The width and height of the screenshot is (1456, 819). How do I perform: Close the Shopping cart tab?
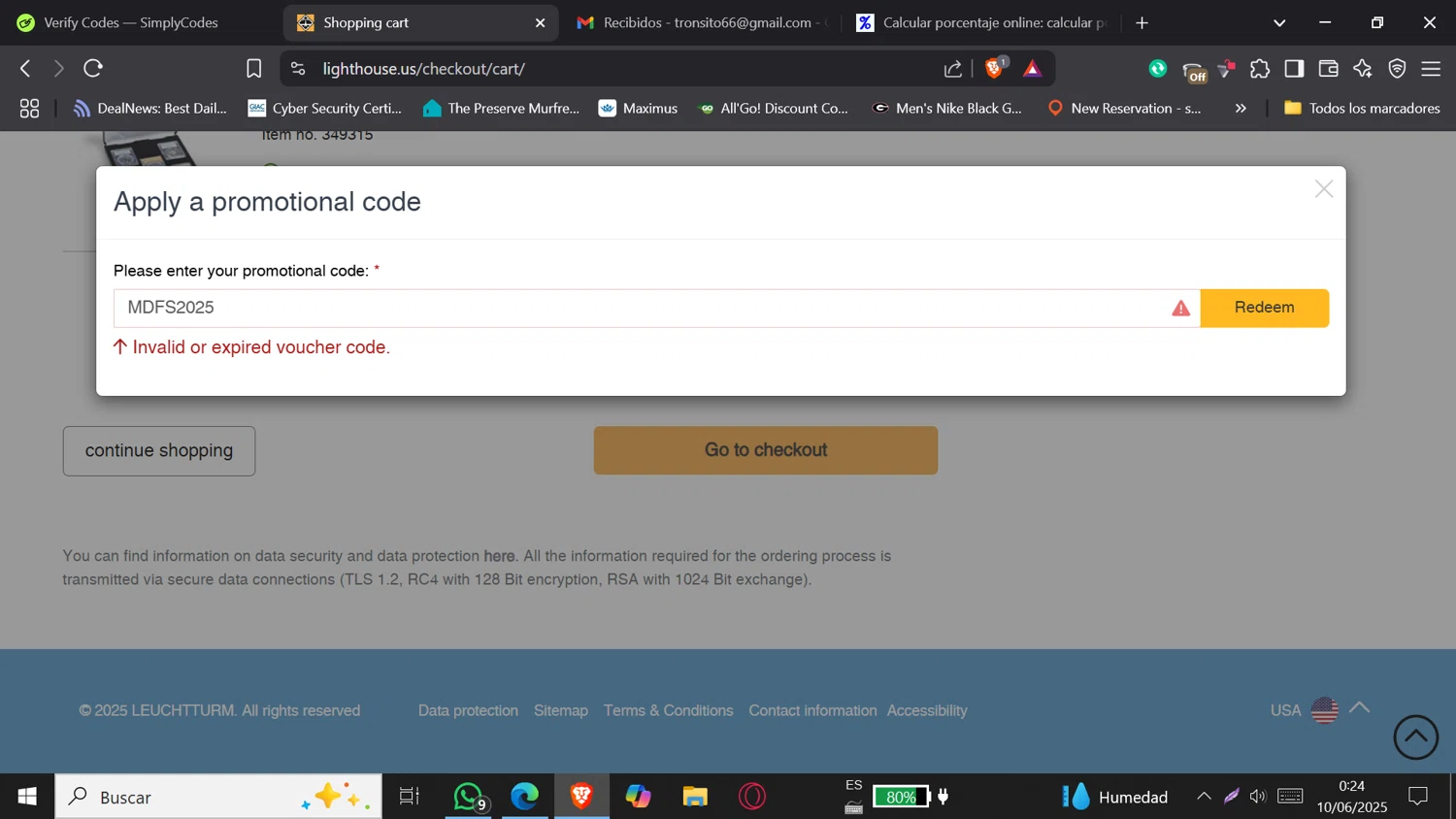pos(540,22)
